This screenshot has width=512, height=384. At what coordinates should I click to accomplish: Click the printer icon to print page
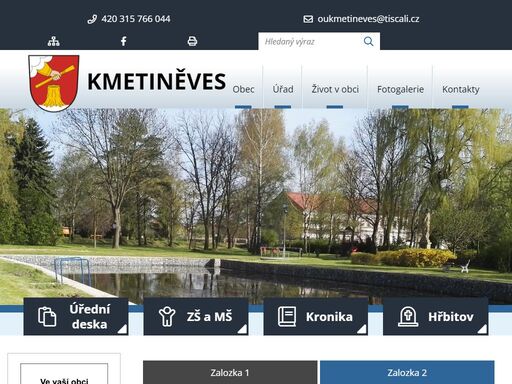tap(192, 41)
